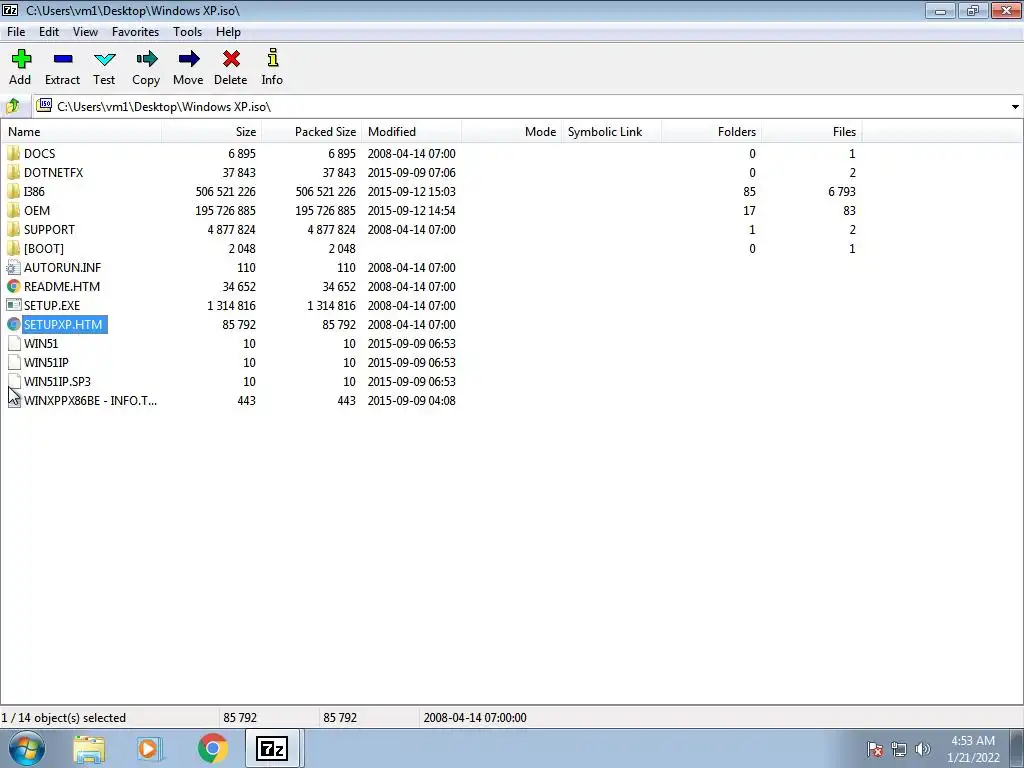Viewport: 1024px width, 768px height.
Task: Click the 7-Zip taskbar button
Action: (x=272, y=748)
